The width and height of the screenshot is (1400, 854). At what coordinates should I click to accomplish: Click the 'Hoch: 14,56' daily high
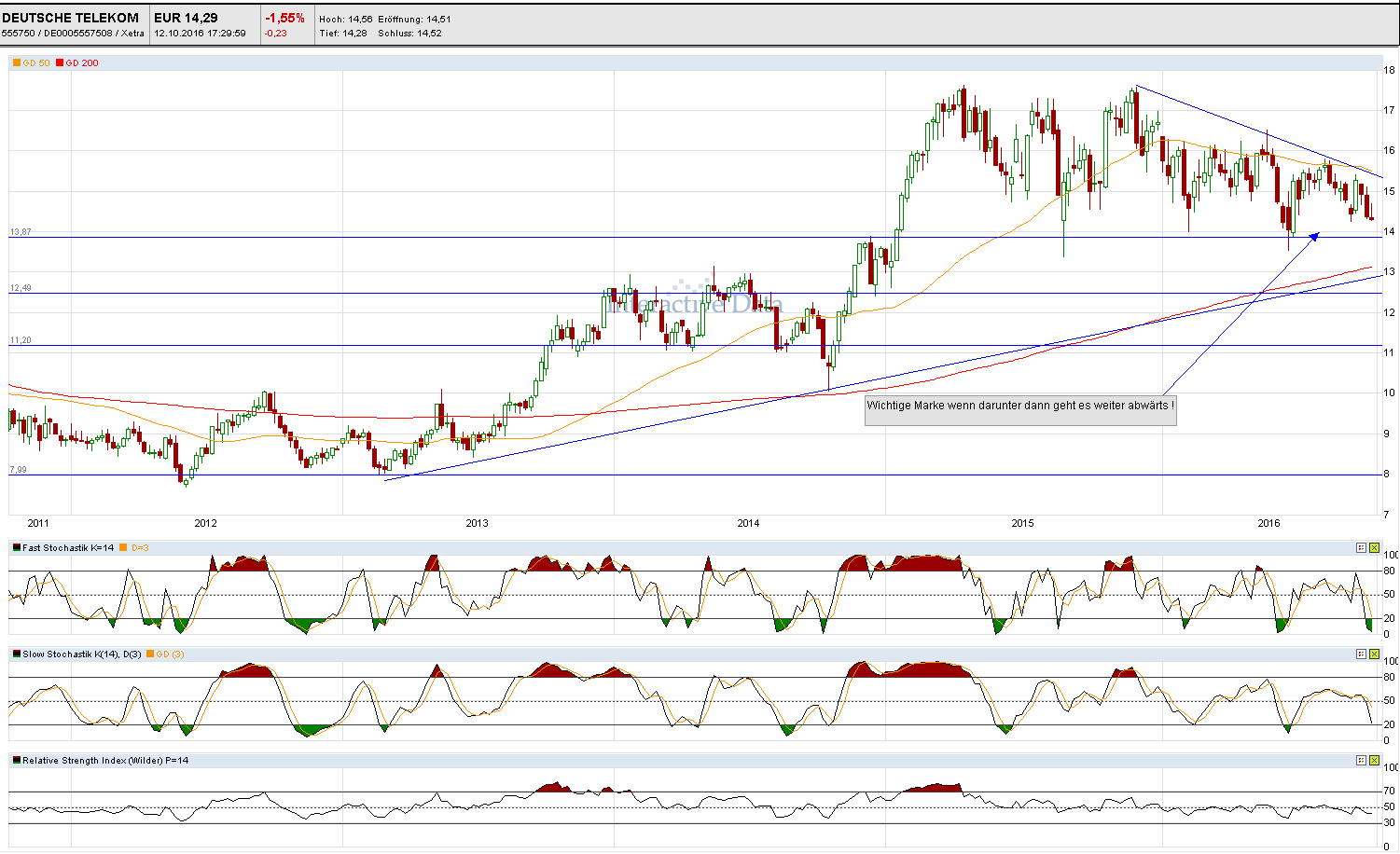click(x=345, y=19)
